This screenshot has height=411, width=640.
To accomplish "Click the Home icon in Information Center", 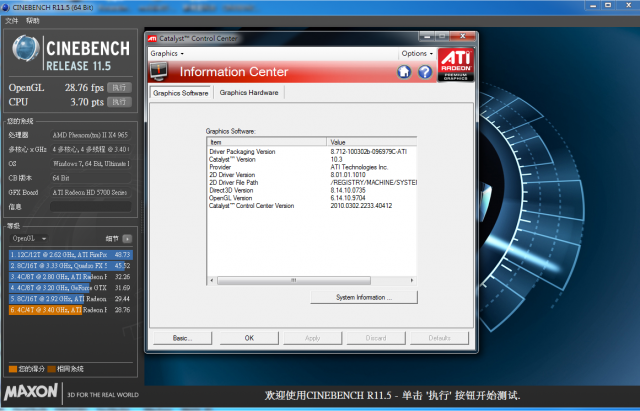I will coord(404,72).
